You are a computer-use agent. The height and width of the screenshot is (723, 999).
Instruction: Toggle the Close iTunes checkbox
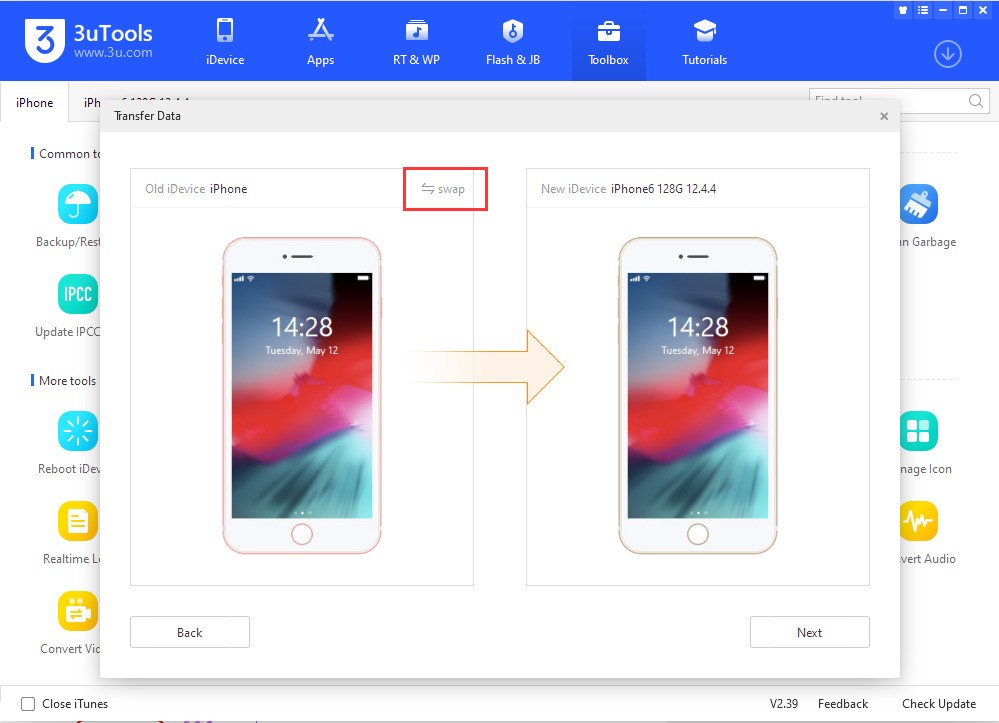pyautogui.click(x=28, y=703)
